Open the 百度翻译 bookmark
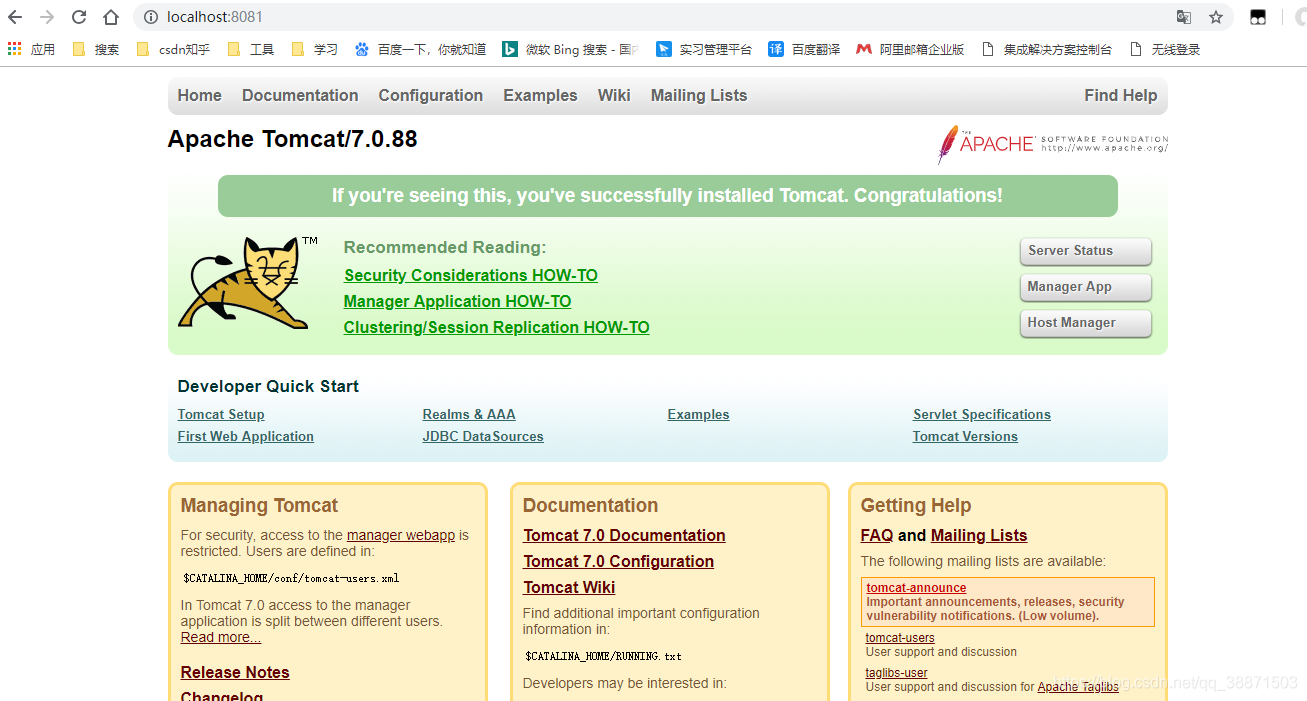The image size is (1307, 701). tap(804, 49)
